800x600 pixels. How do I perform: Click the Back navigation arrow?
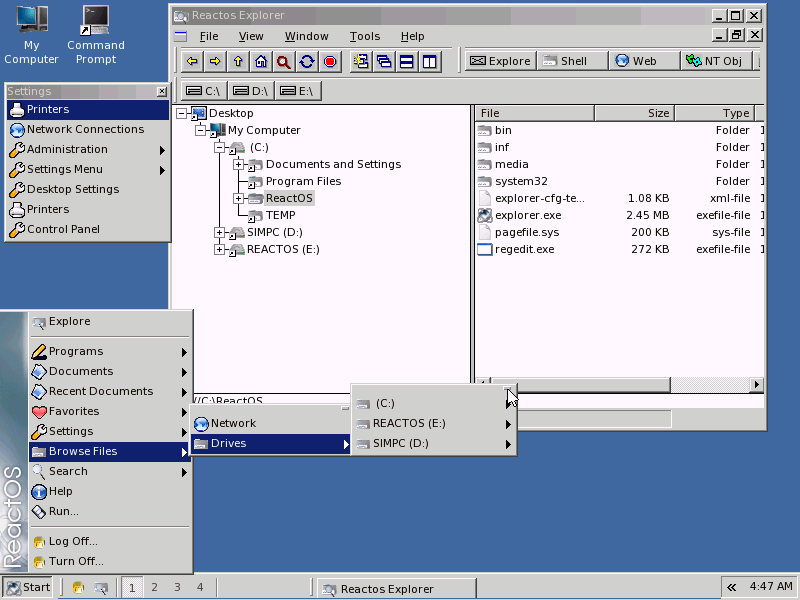point(191,61)
